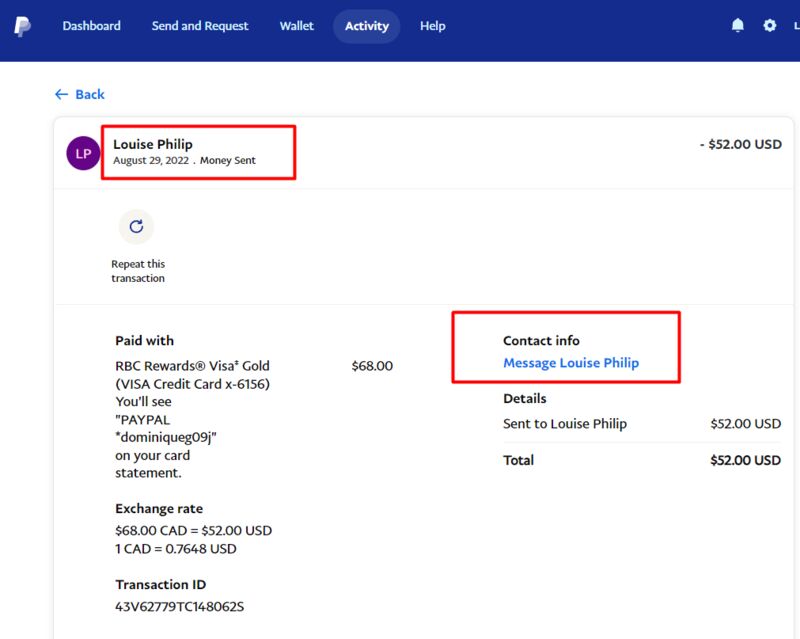Image resolution: width=800 pixels, height=639 pixels.
Task: Select the Activity tab
Action: click(367, 26)
